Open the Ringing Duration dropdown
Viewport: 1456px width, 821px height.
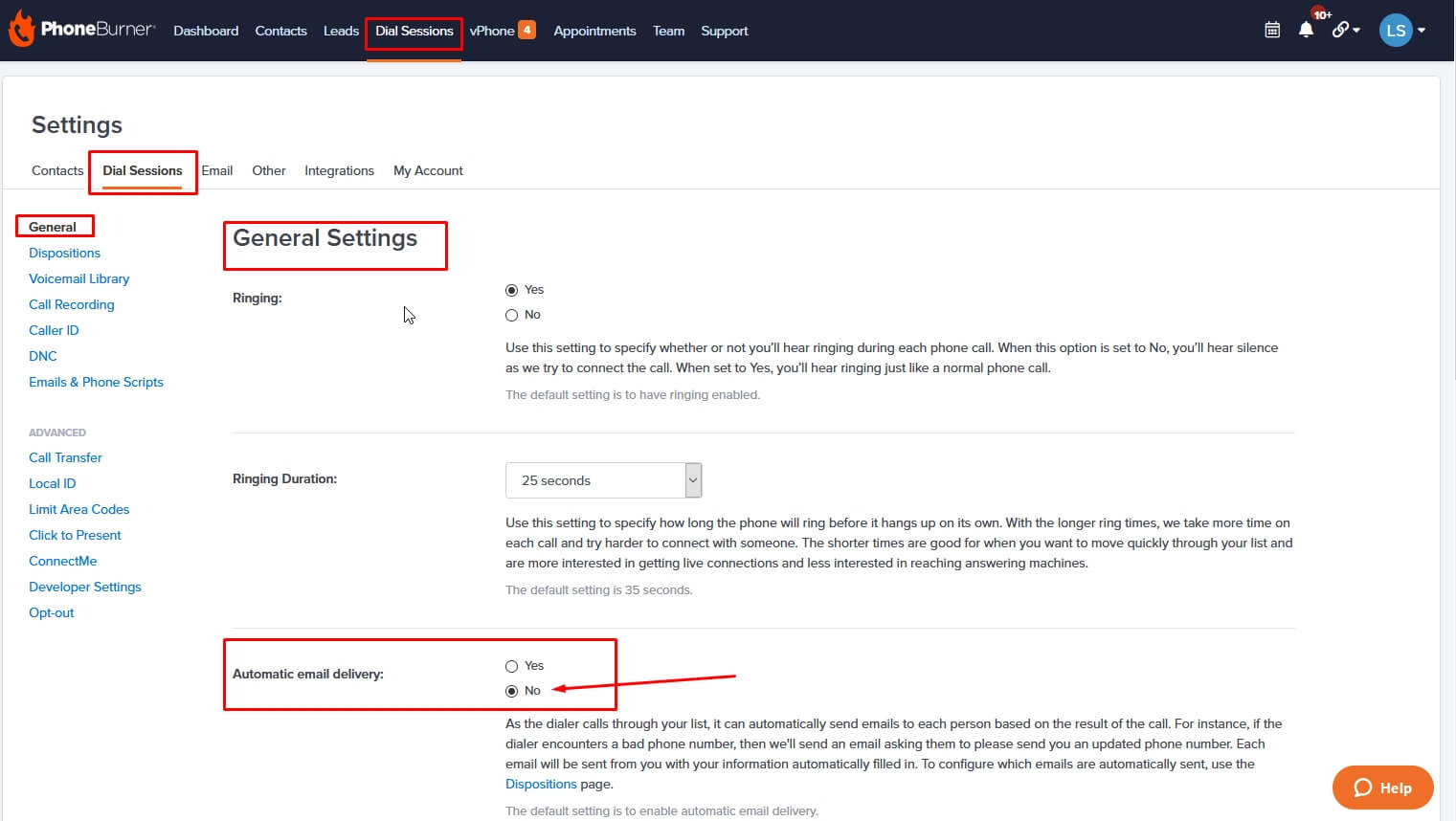pos(603,480)
